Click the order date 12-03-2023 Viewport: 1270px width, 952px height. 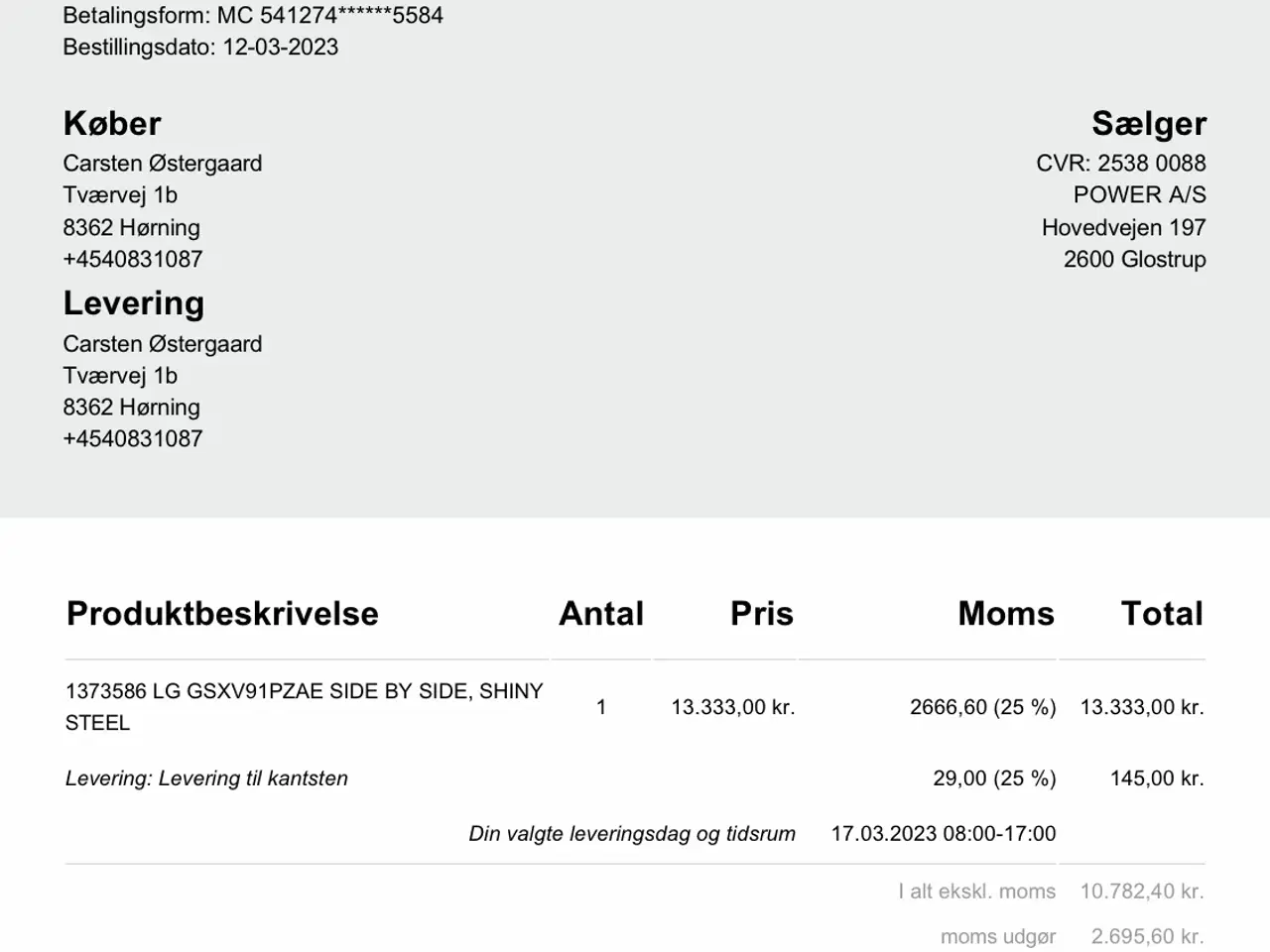click(x=280, y=48)
